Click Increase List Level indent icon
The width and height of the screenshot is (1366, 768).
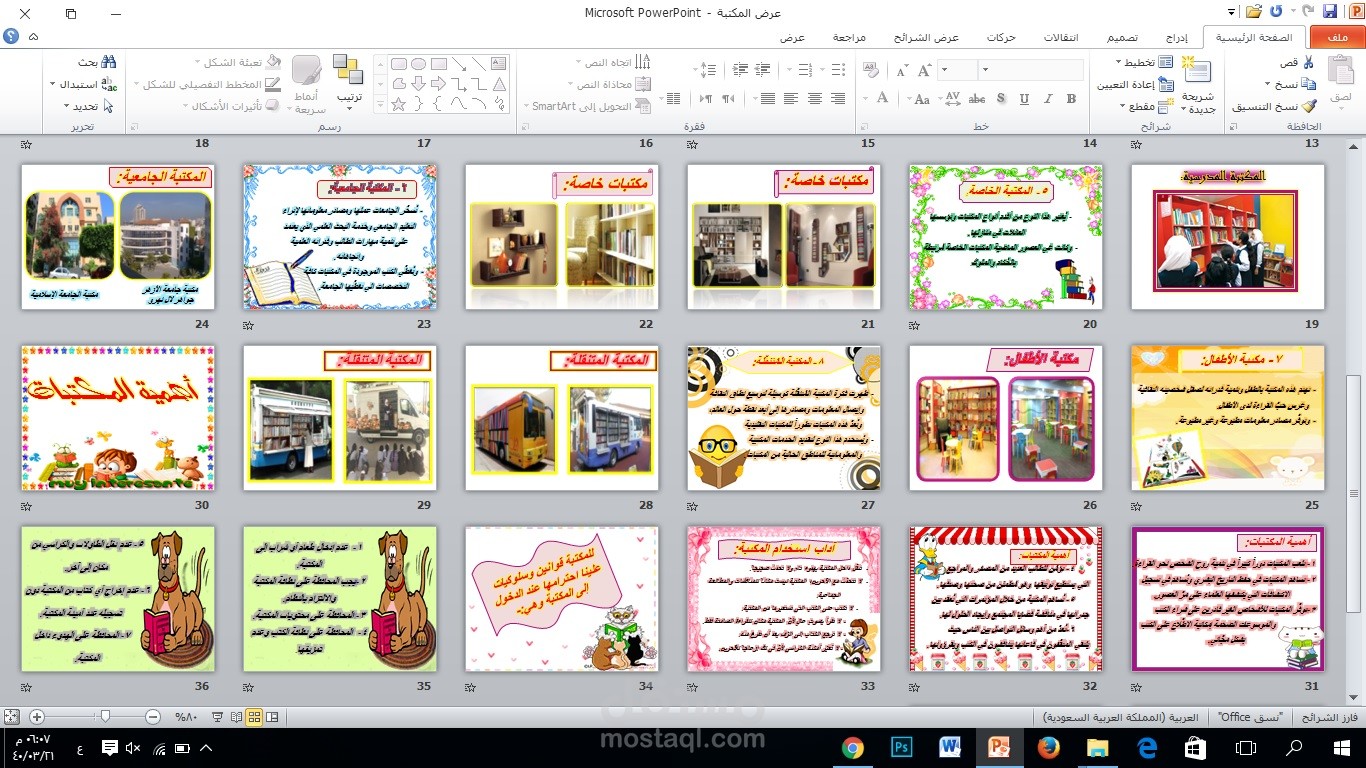coord(740,70)
